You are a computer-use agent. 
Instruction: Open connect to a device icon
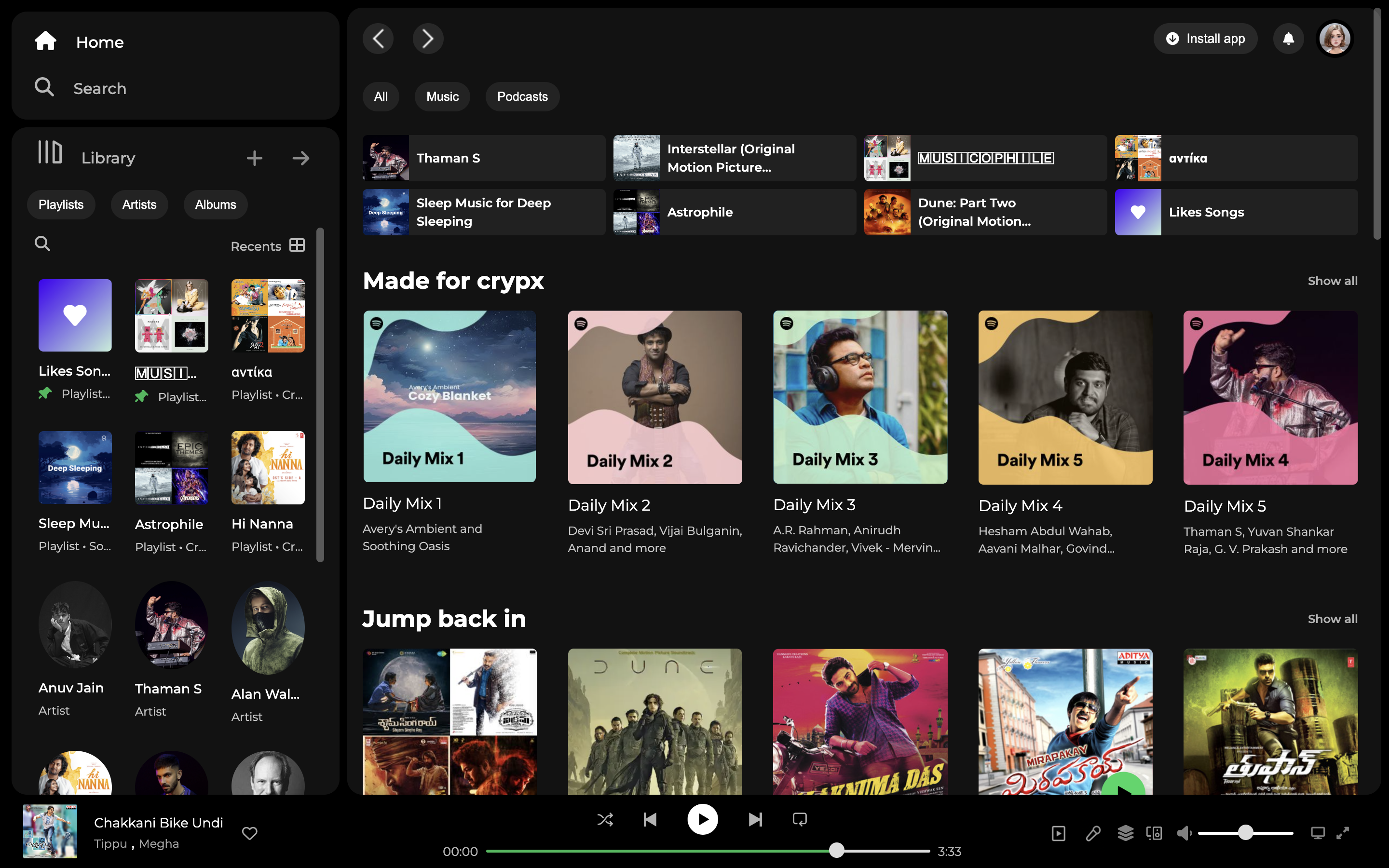(x=1154, y=833)
